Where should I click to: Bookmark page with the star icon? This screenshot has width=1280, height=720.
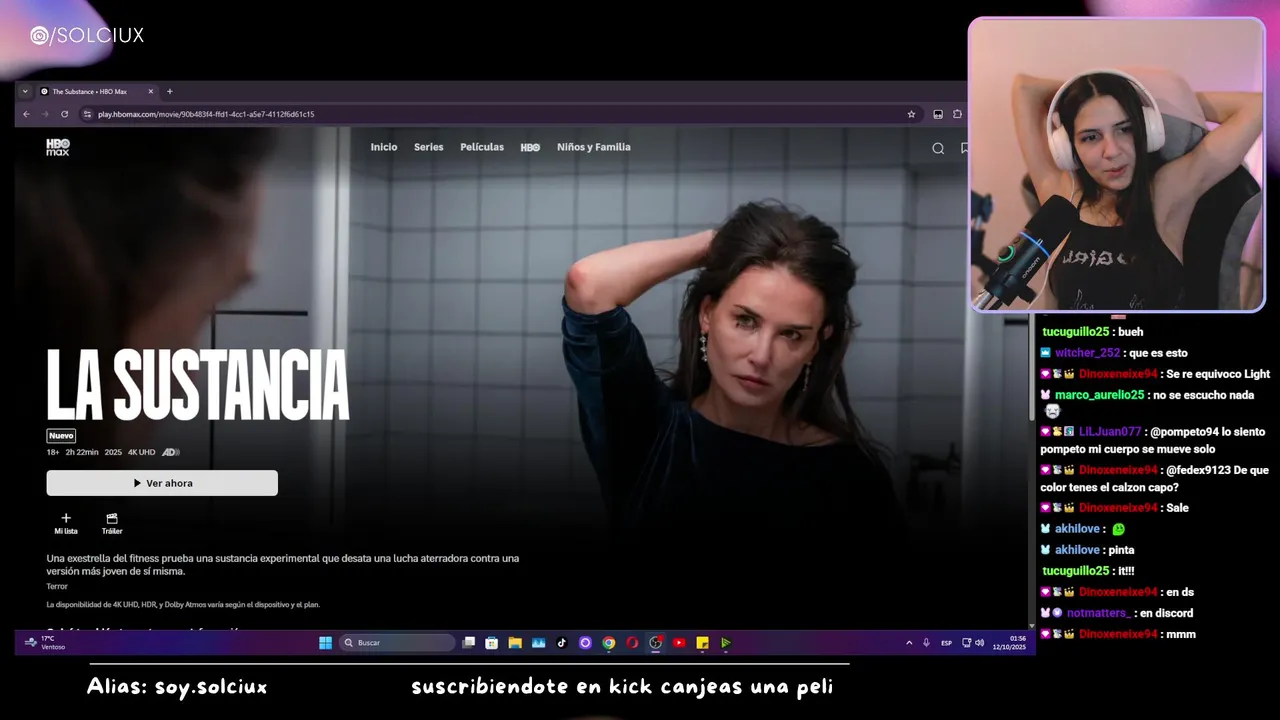[911, 114]
